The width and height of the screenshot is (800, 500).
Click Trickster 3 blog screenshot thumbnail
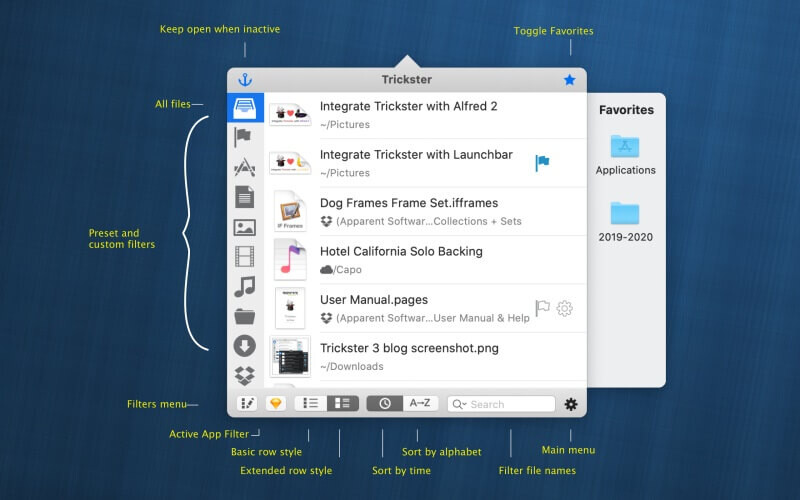click(x=290, y=356)
